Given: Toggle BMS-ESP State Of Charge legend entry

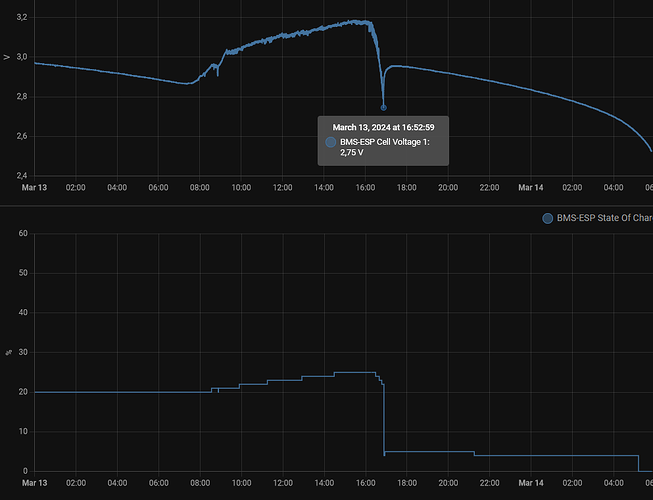Looking at the screenshot, I should click(x=598, y=218).
